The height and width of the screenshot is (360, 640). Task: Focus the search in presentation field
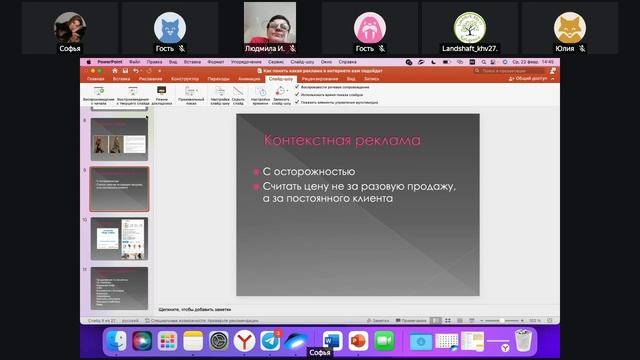tap(510, 71)
